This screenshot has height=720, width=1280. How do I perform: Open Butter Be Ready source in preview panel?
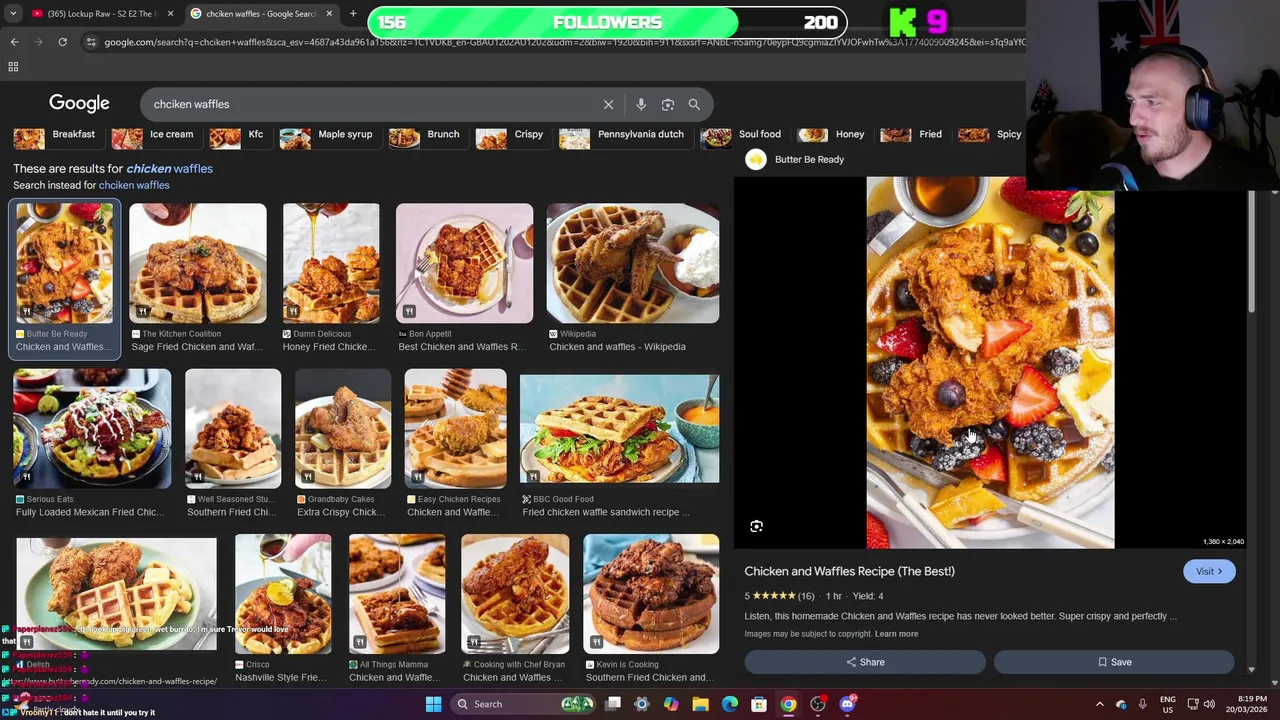tap(796, 159)
